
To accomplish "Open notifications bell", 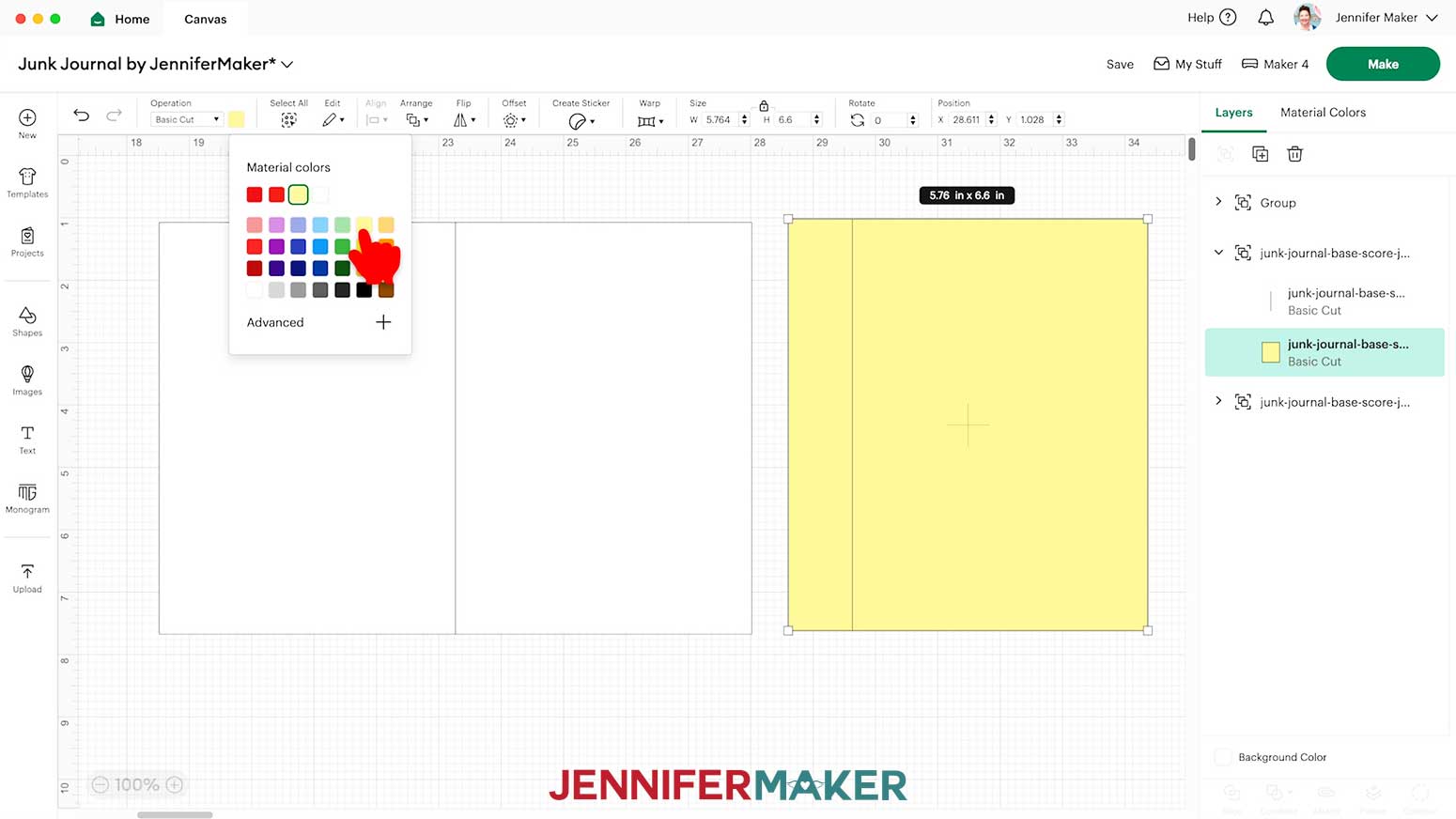I will (1265, 18).
